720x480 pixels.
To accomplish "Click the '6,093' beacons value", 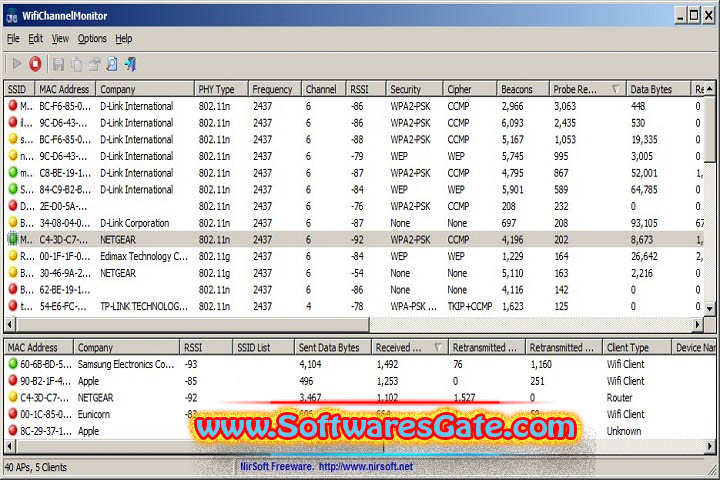I will [512, 123].
